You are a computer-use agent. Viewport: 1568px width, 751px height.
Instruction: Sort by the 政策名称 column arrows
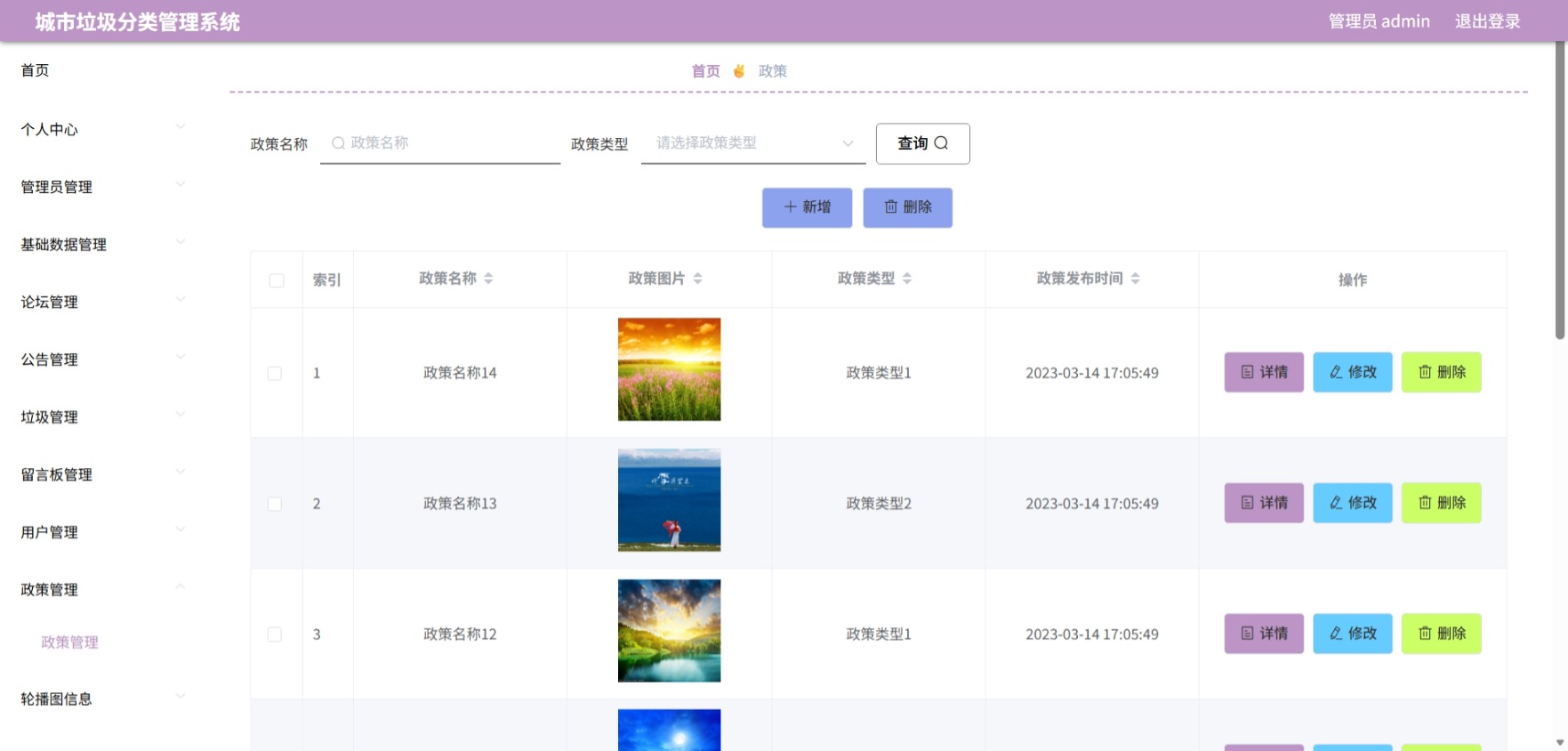[488, 279]
